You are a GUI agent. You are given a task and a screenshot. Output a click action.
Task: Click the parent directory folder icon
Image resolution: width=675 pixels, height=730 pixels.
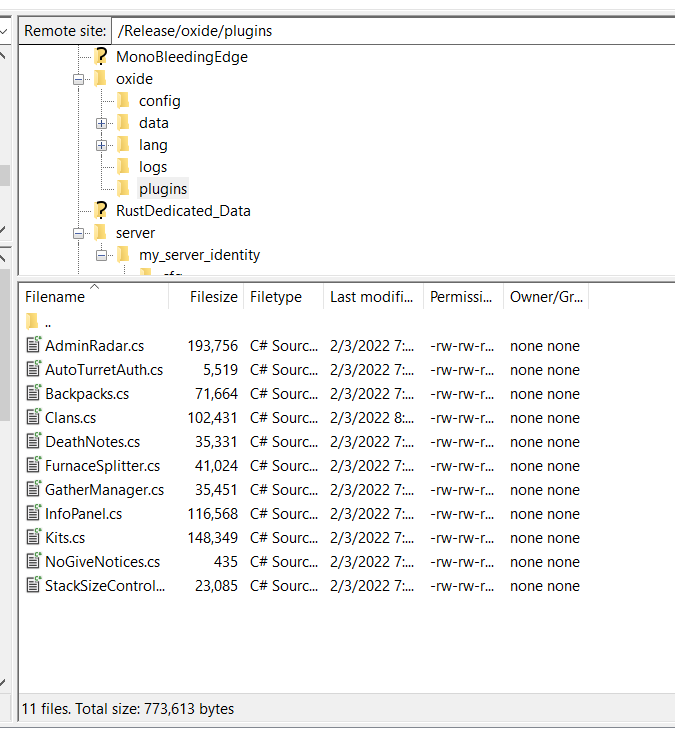pyautogui.click(x=32, y=321)
